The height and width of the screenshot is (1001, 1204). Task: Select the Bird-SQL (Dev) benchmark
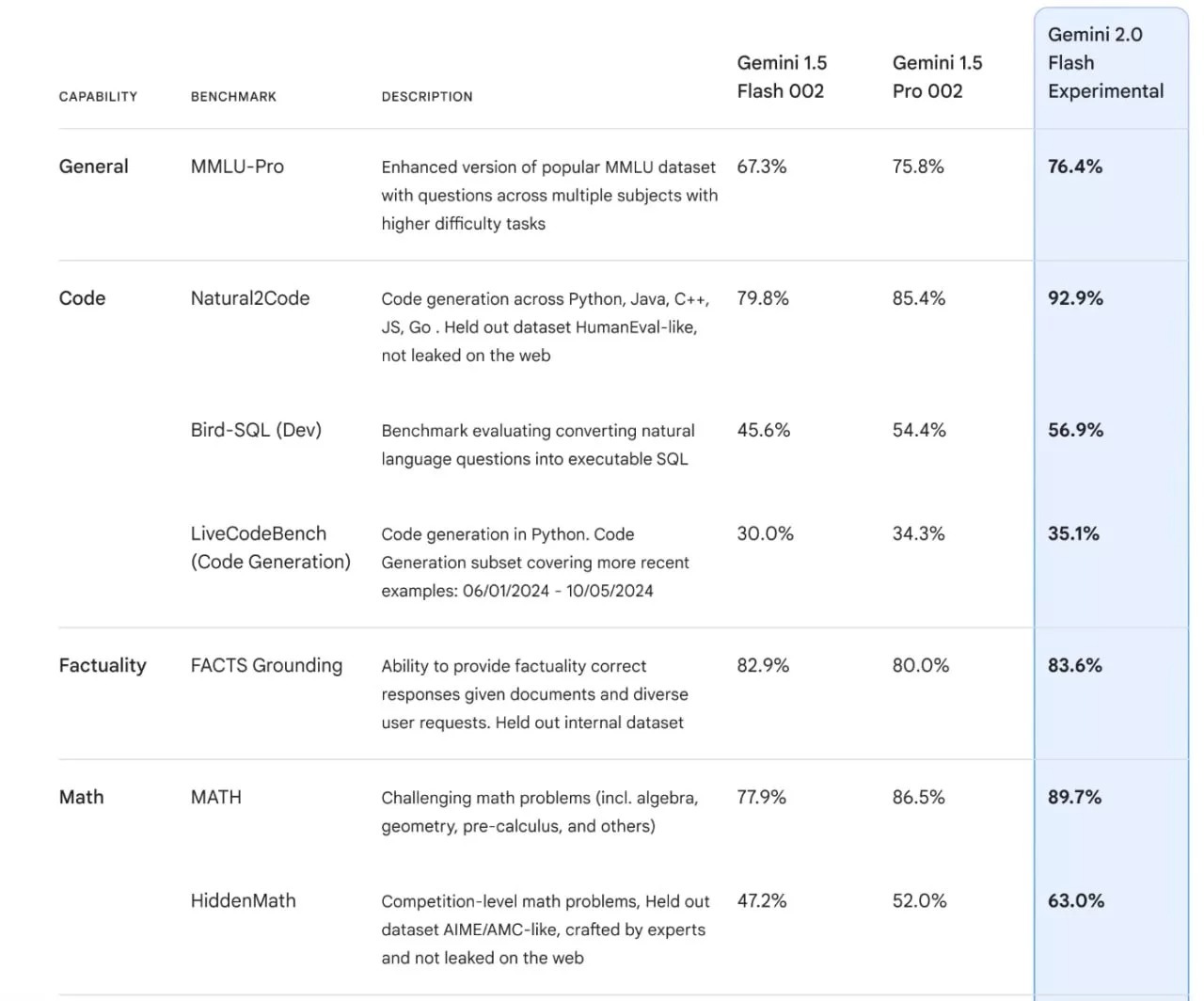tap(256, 430)
